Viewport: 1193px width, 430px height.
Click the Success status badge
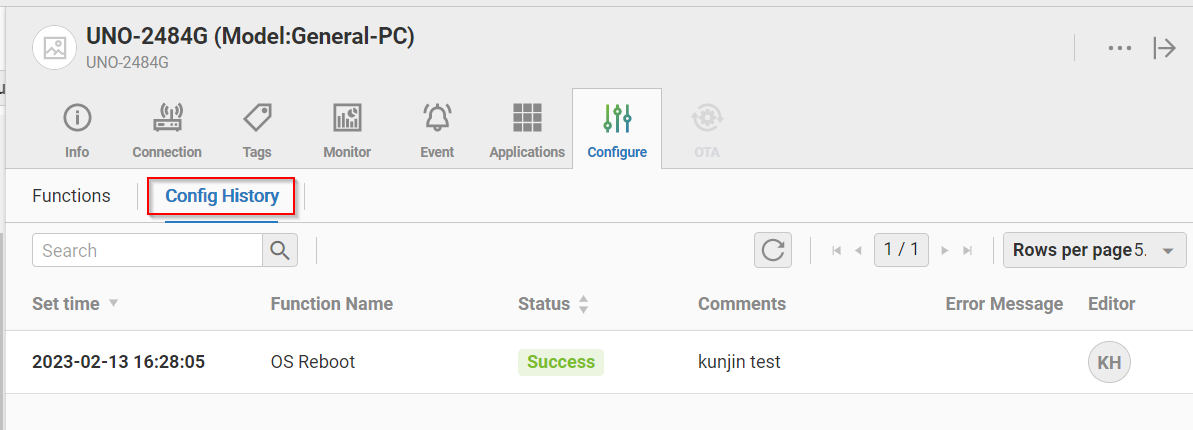click(561, 362)
